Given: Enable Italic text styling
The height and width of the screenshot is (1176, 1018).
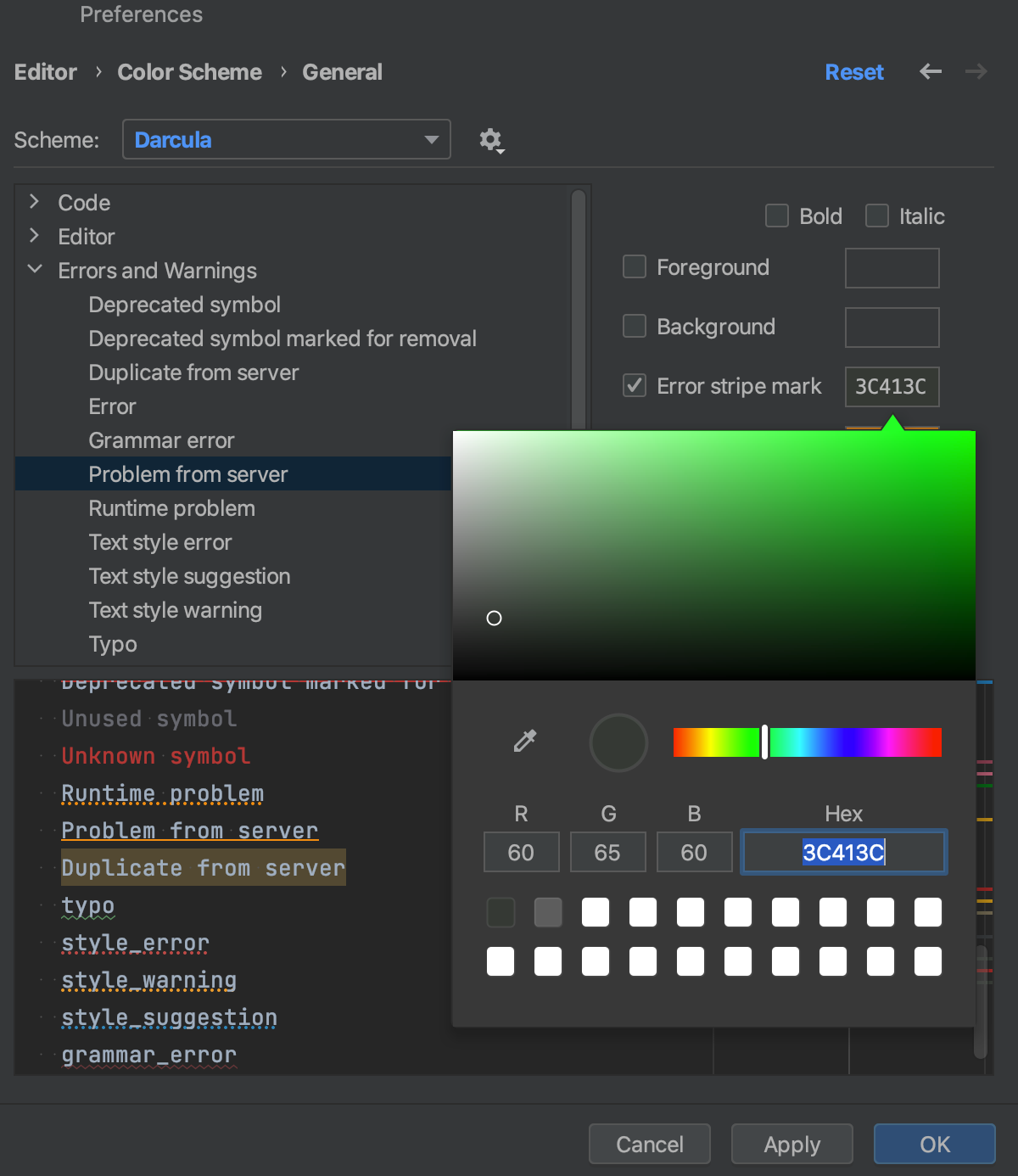Looking at the screenshot, I should click(876, 216).
